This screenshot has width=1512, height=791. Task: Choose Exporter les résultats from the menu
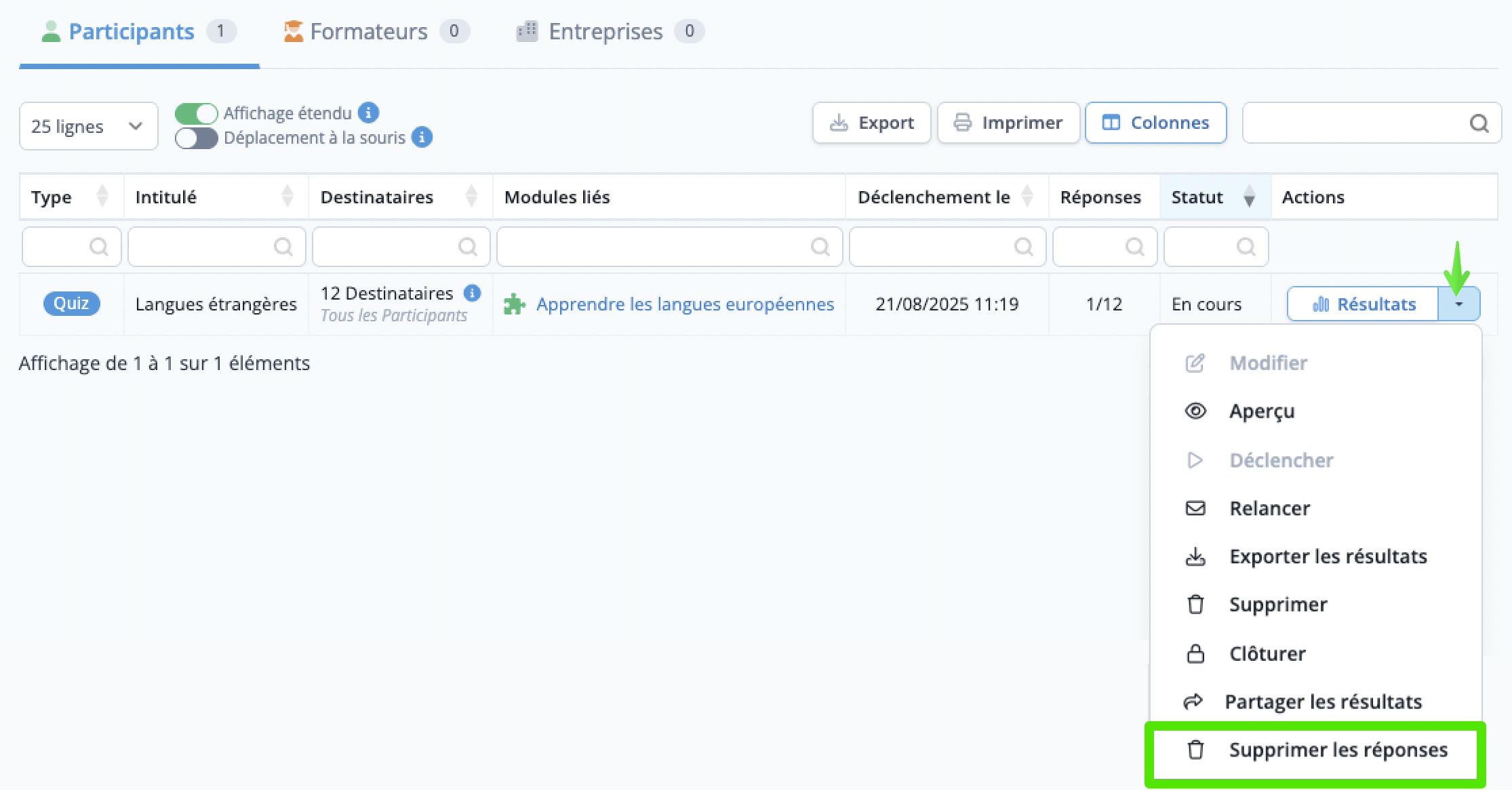click(x=1328, y=556)
